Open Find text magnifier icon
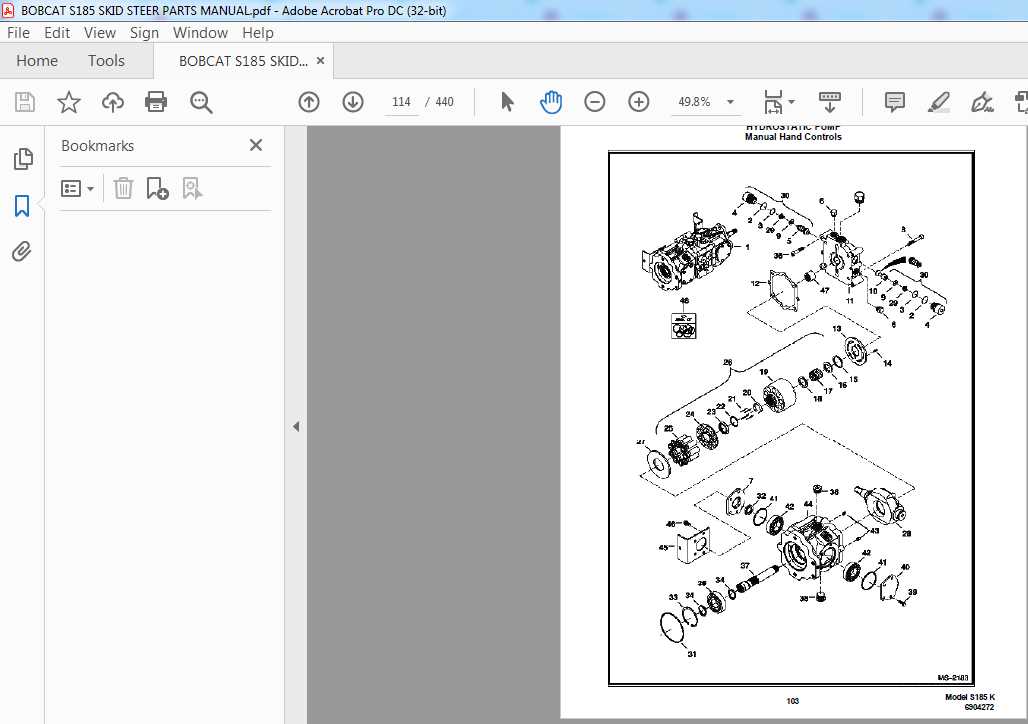The height and width of the screenshot is (724, 1028). coord(201,102)
